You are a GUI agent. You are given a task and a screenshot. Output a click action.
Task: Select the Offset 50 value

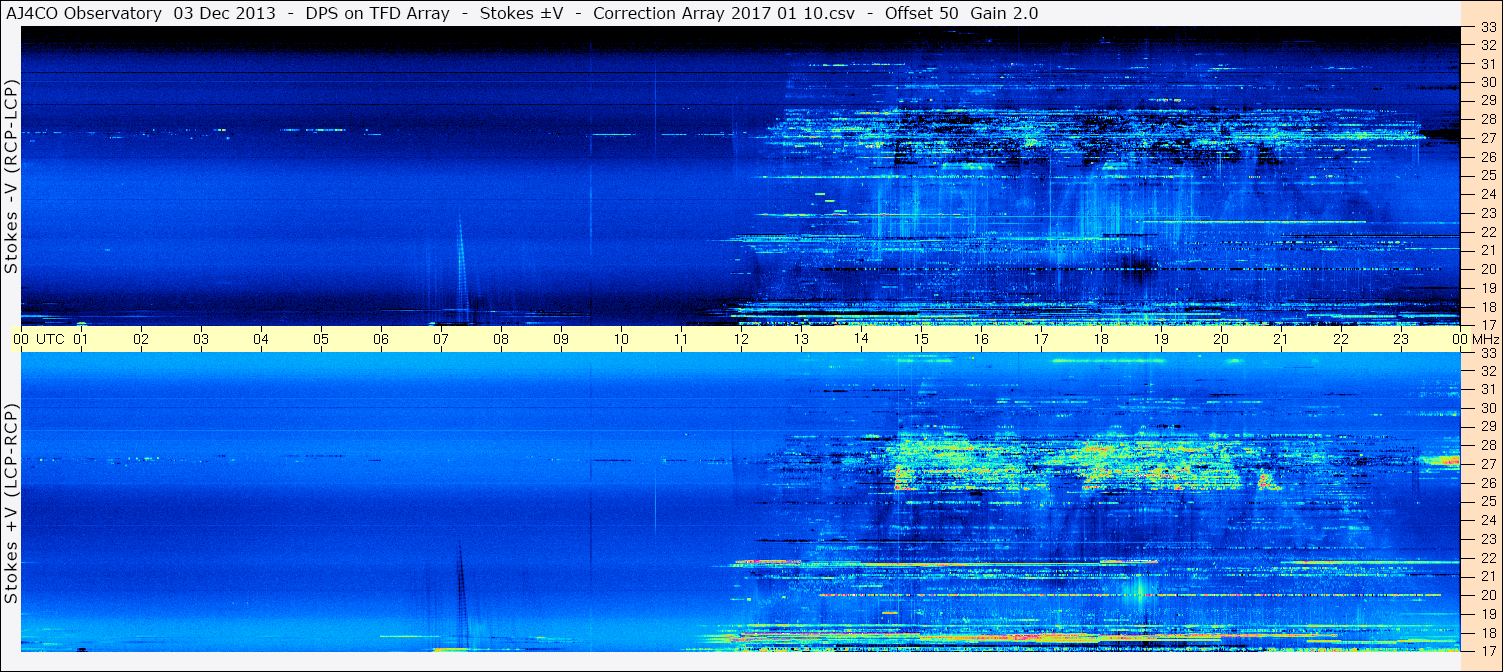[921, 13]
